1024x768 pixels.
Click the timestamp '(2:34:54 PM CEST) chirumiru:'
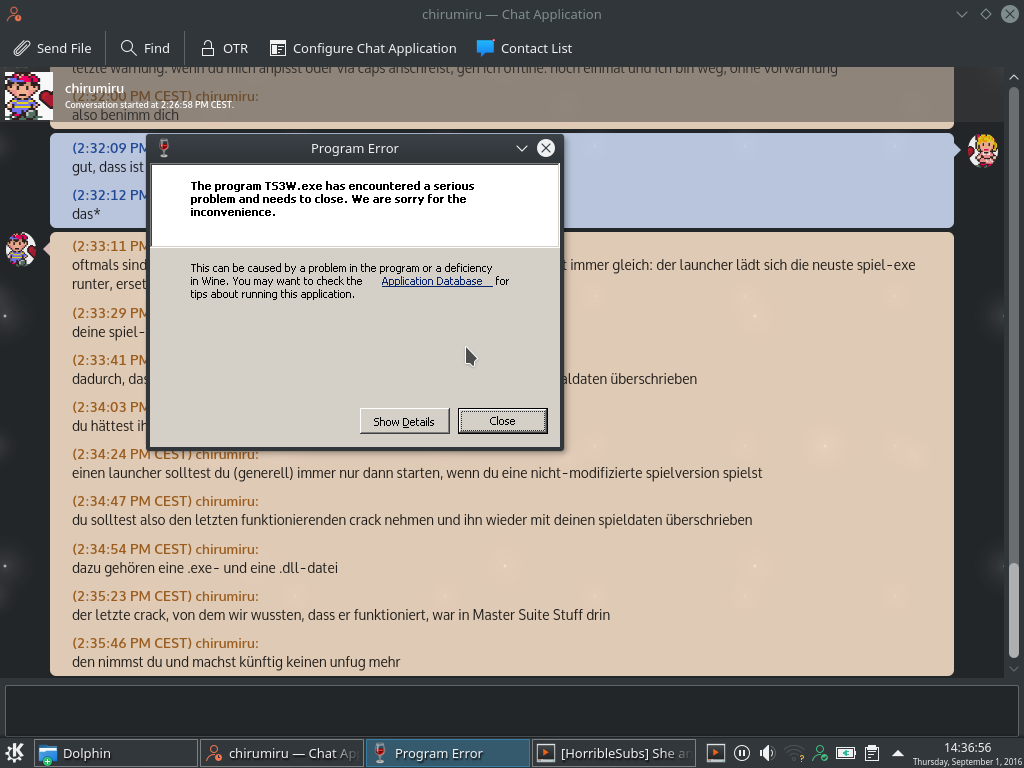pos(165,549)
